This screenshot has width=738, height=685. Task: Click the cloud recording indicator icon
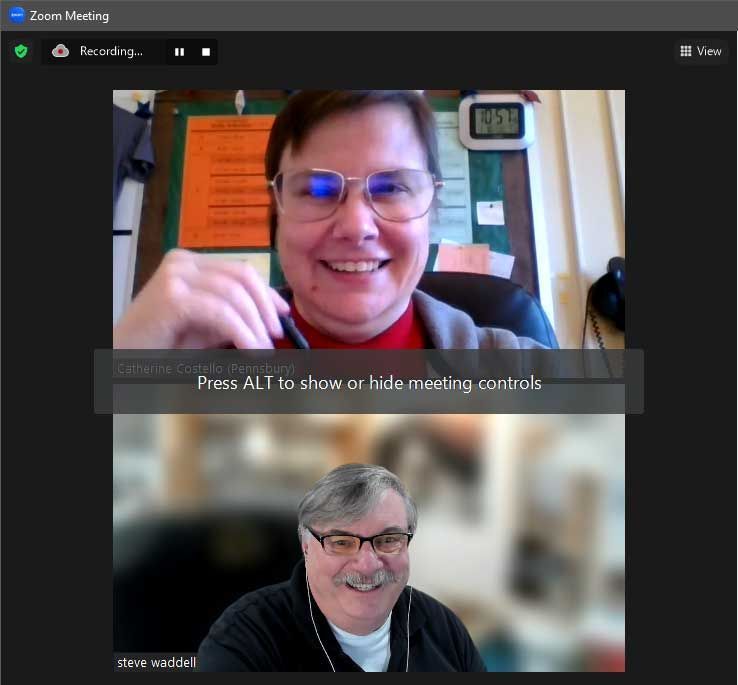[x=60, y=51]
